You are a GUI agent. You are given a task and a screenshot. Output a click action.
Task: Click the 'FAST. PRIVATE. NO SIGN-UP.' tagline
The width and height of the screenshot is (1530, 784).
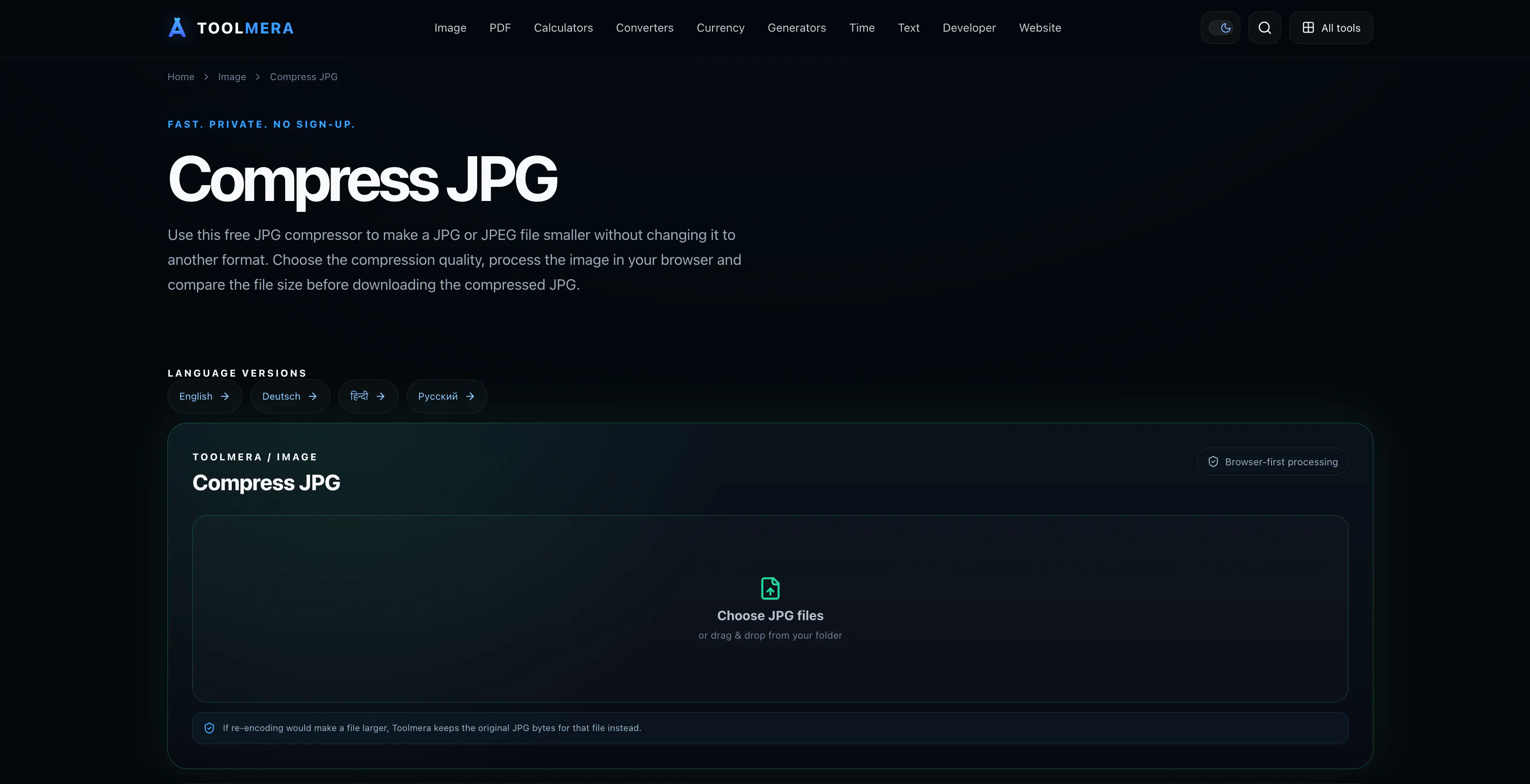(x=261, y=124)
